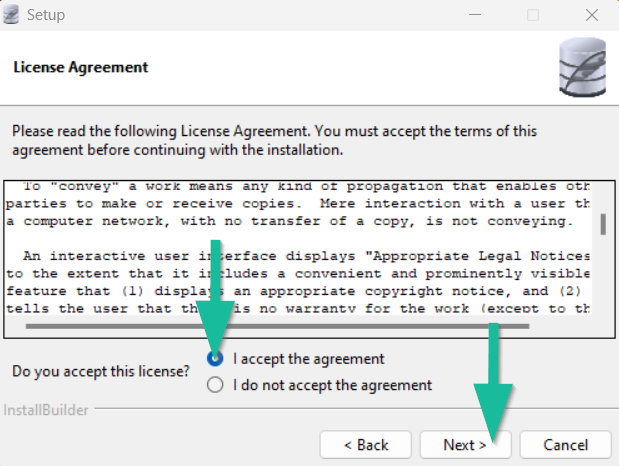Click the "License Agreement" heading
This screenshot has height=466, width=619.
pos(80,67)
